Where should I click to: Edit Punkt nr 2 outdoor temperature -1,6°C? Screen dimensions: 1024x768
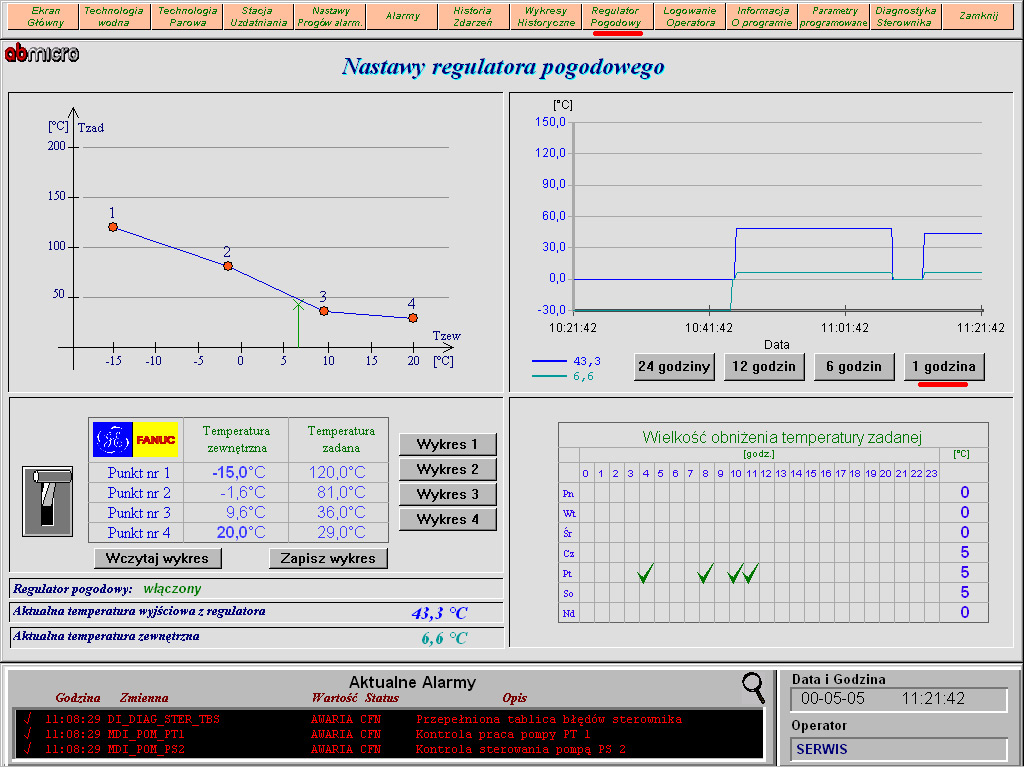point(242,492)
